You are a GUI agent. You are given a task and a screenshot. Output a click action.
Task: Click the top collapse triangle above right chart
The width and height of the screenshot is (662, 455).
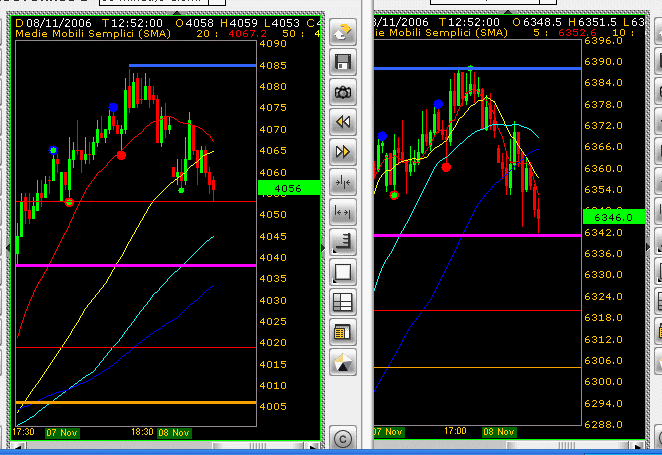pos(509,12)
